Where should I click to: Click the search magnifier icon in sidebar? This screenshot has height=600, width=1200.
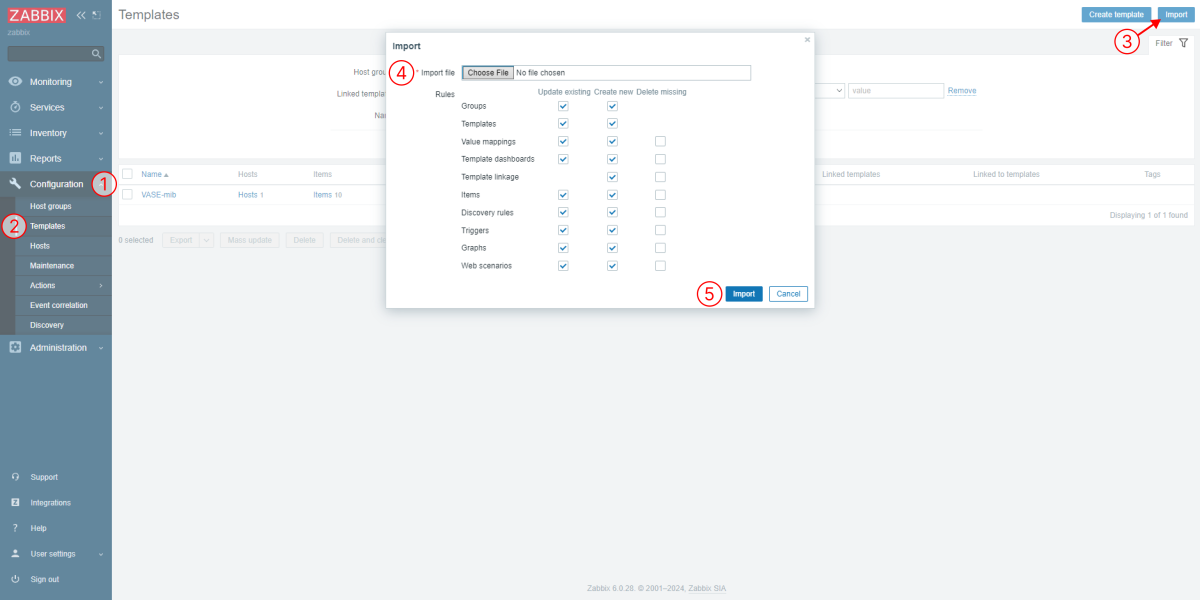[97, 54]
